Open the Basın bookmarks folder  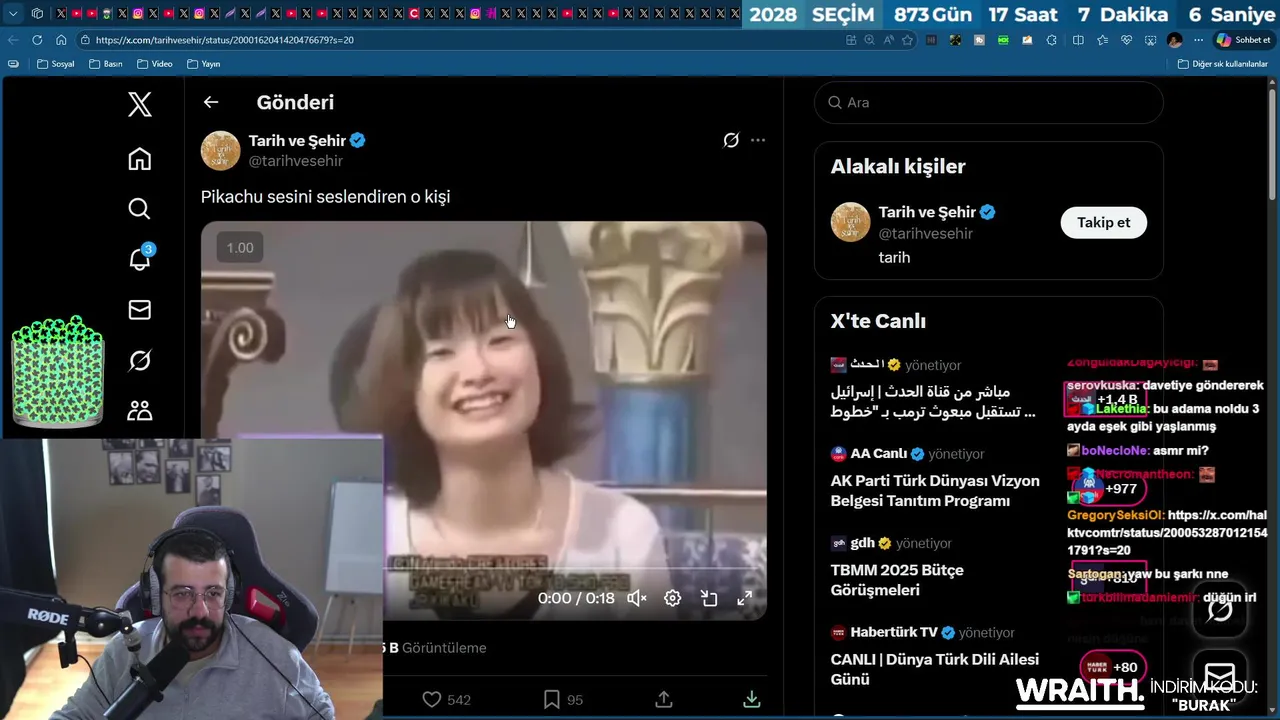click(106, 64)
